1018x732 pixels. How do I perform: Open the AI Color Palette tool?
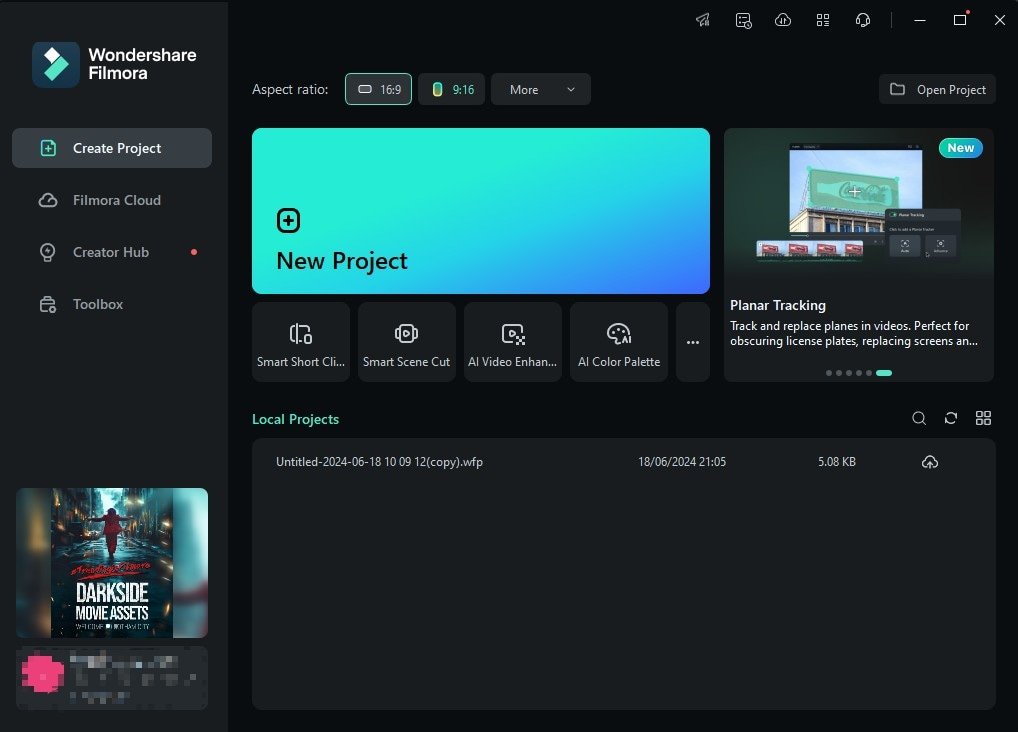click(618, 341)
